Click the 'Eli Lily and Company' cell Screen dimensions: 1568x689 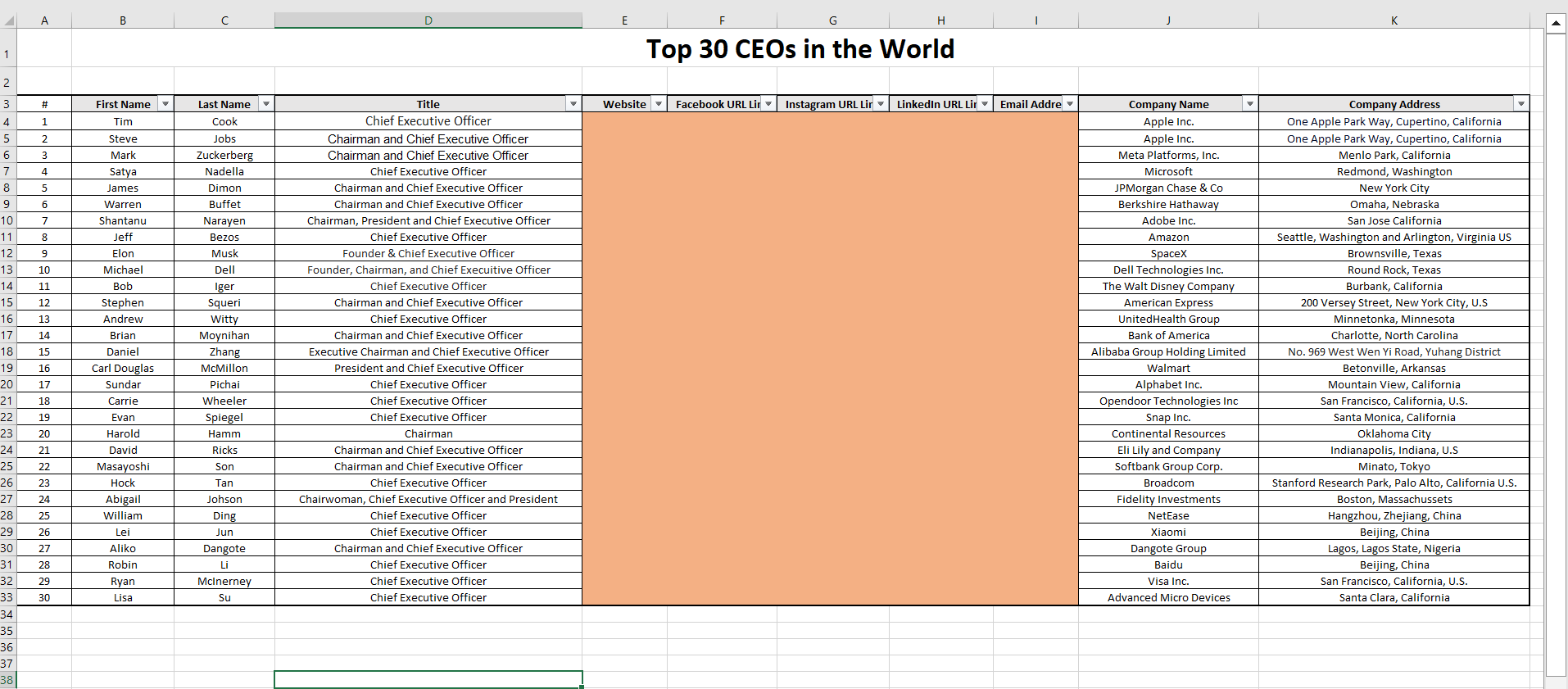(x=1168, y=450)
